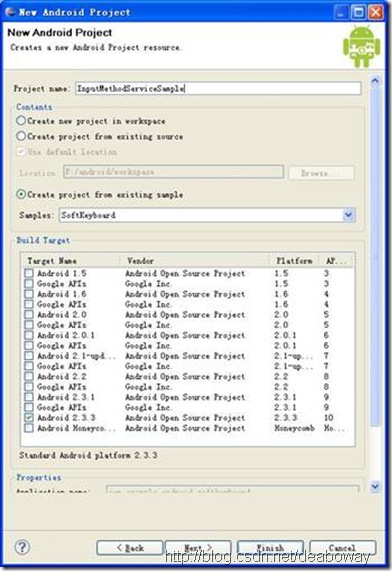Click the Back button
392x571 pixels.
click(130, 548)
